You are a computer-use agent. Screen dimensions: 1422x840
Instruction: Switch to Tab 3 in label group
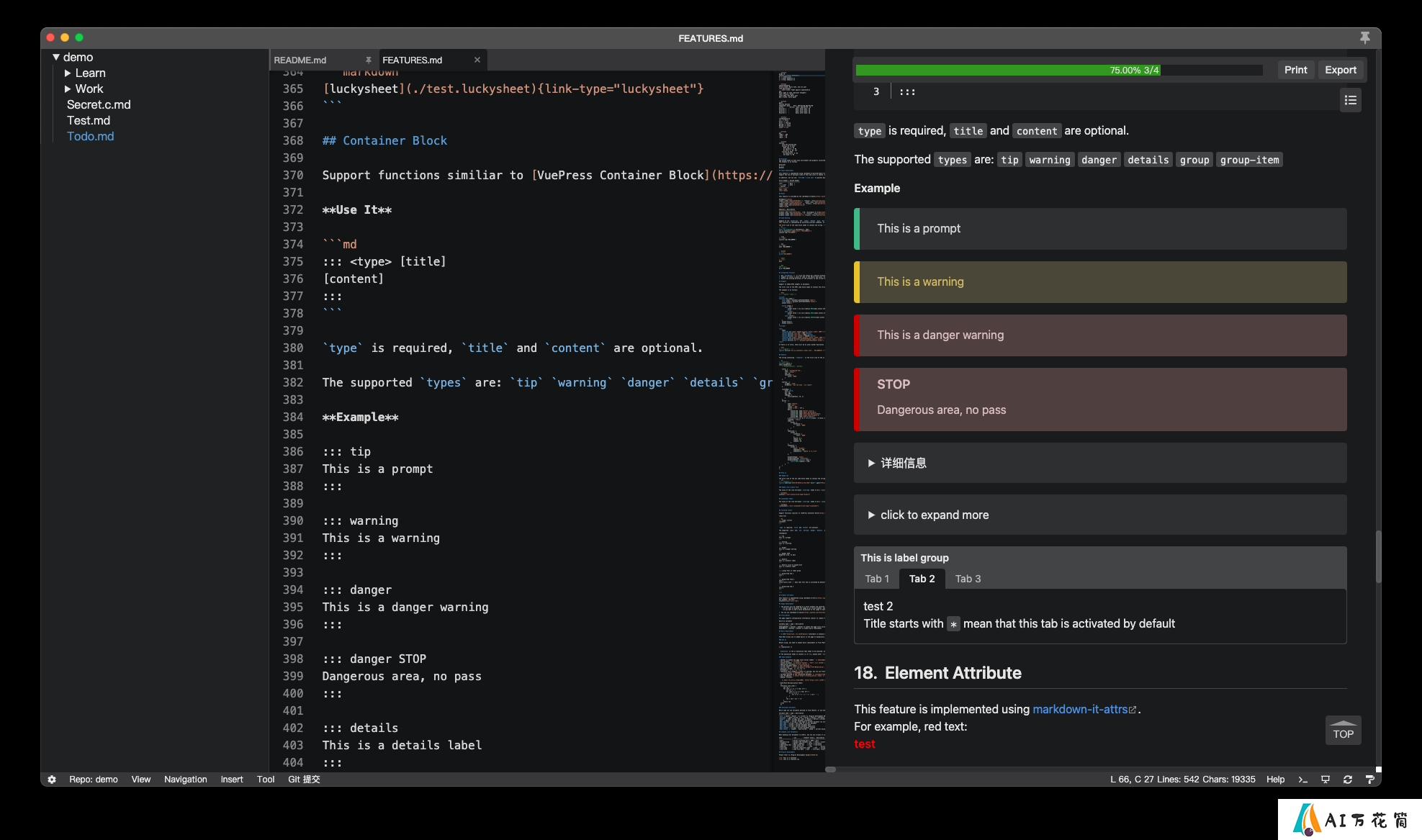[968, 579]
